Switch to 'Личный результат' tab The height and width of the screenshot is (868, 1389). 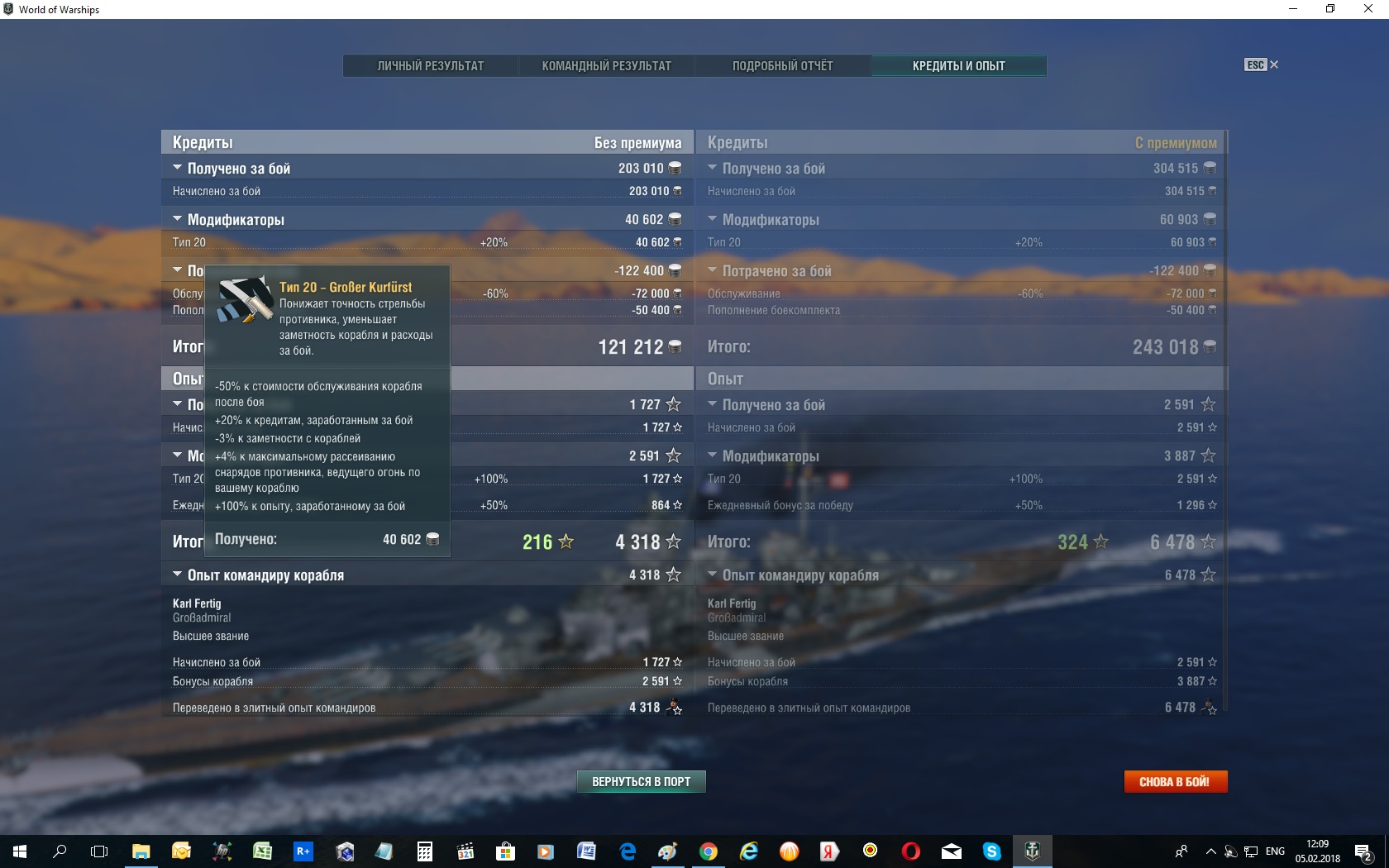[x=430, y=66]
